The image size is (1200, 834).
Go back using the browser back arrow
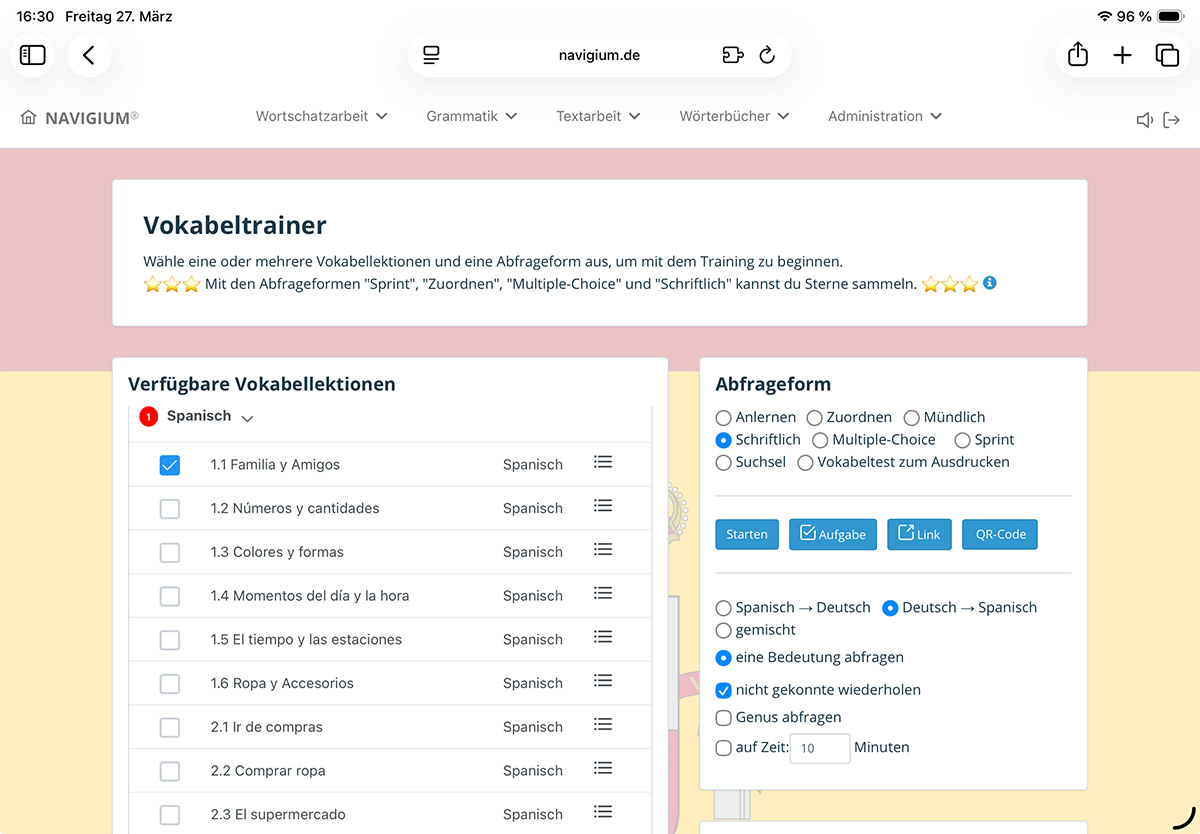[x=89, y=55]
